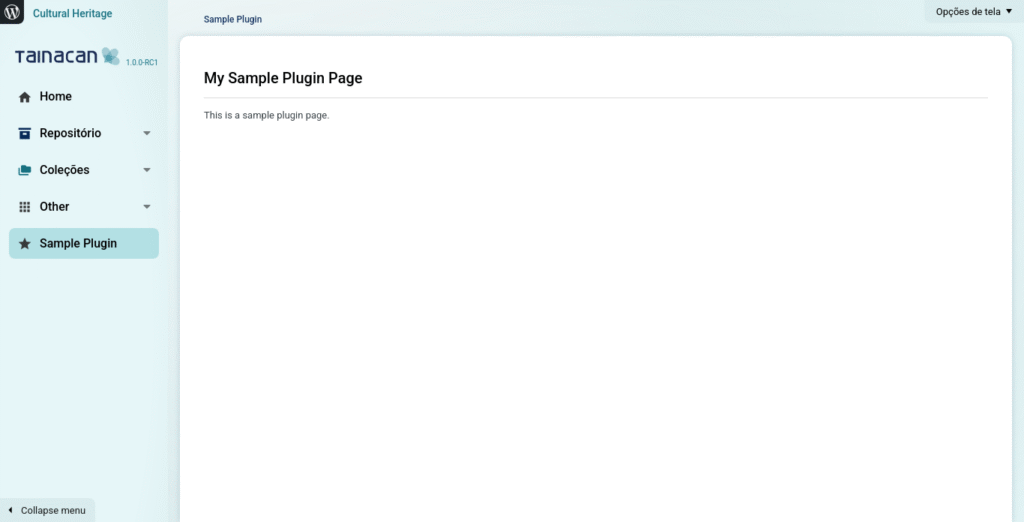1024x522 pixels.
Task: Click the Repositório archive box icon
Action: 25,133
